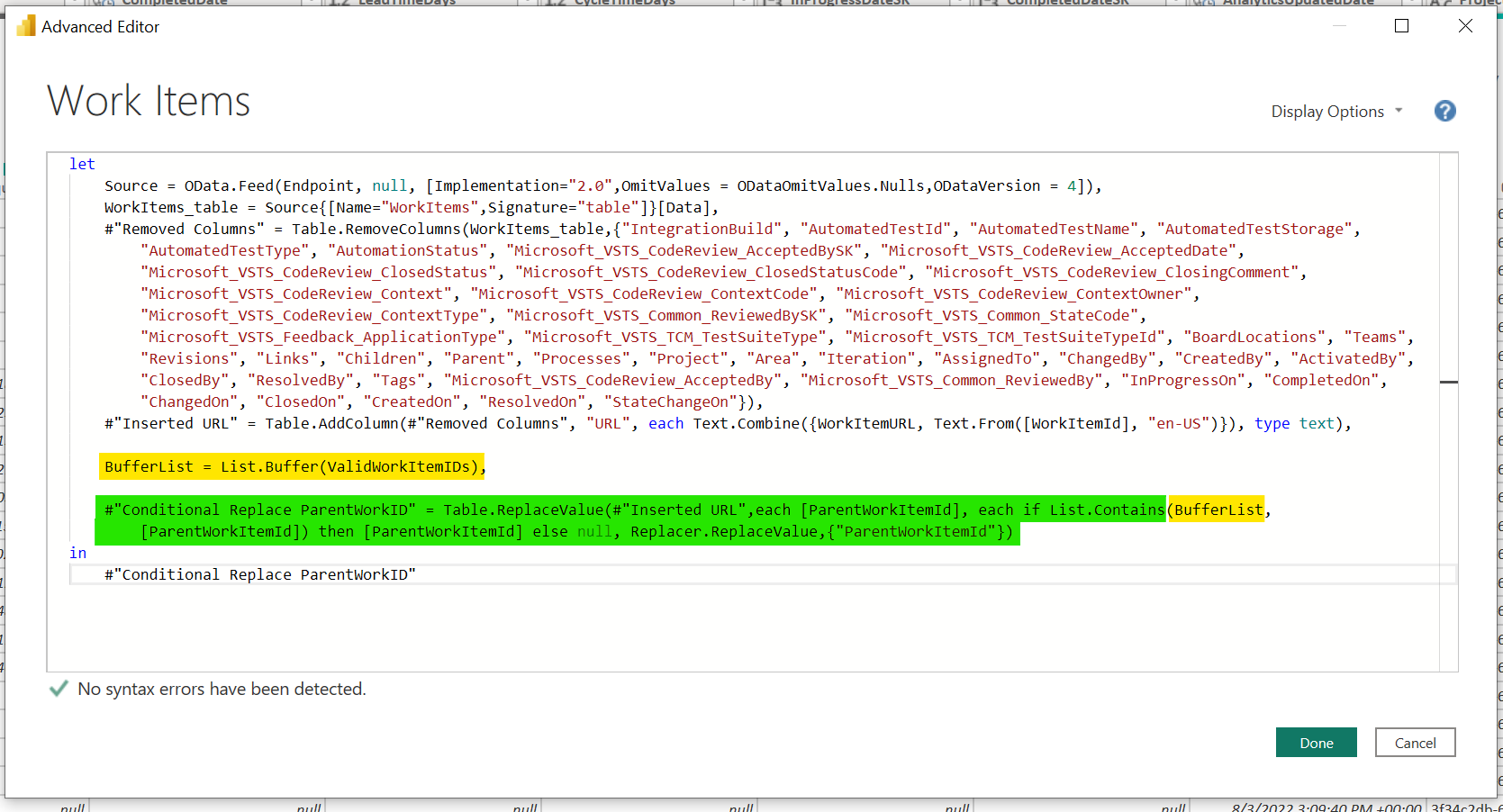Click 'No syntax errors have been detected' message
The image size is (1503, 812).
(x=222, y=689)
